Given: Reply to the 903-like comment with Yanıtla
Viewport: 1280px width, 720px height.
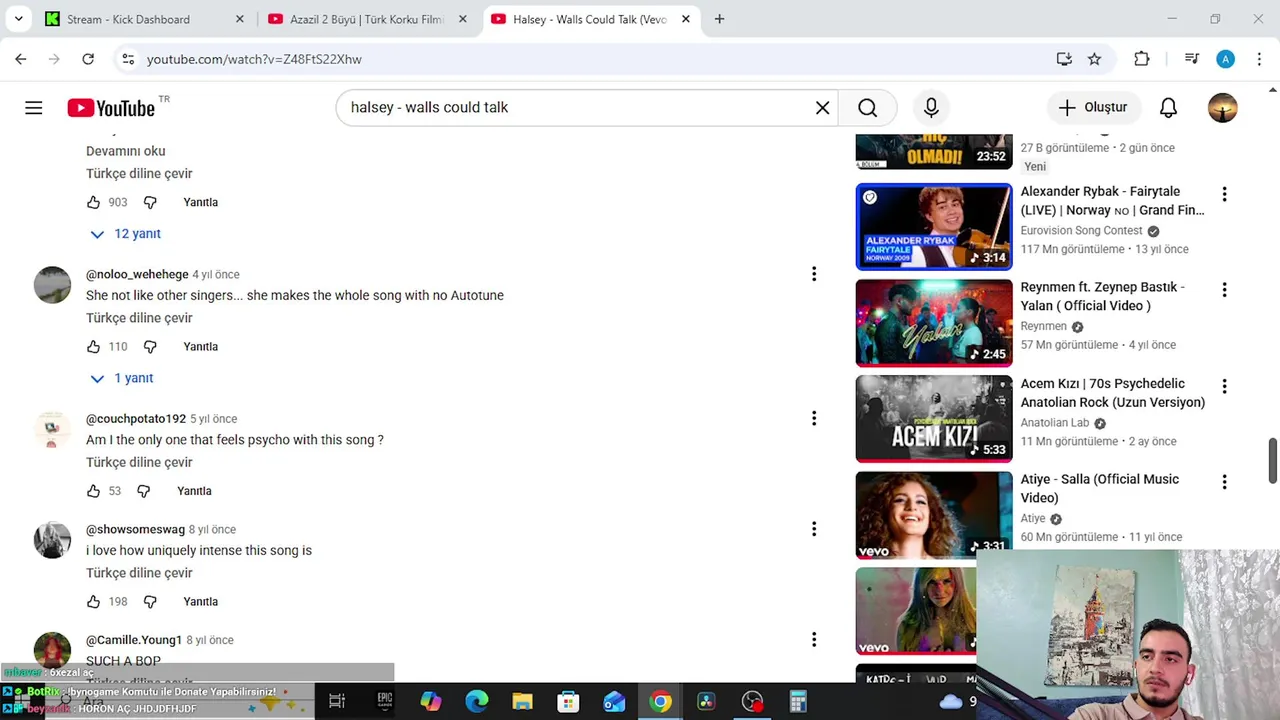Looking at the screenshot, I should pyautogui.click(x=201, y=202).
